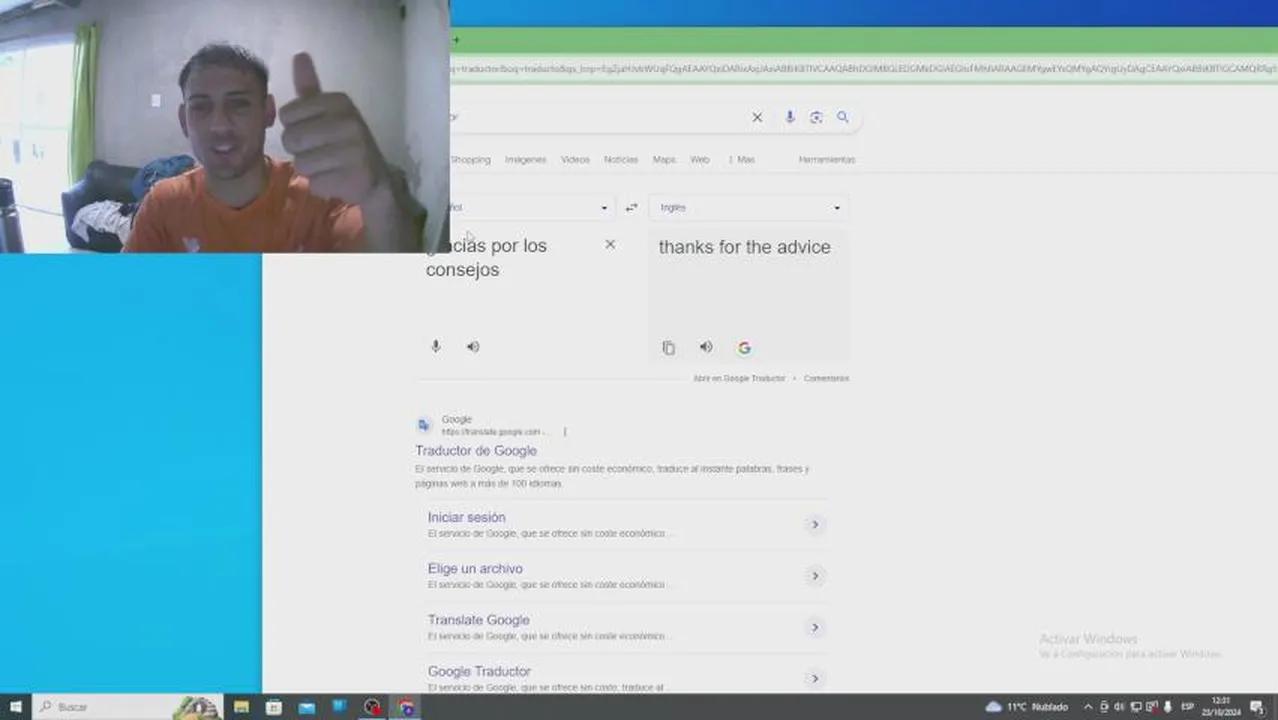
Task: Open the taskbar clock and calendar
Action: 1220,707
